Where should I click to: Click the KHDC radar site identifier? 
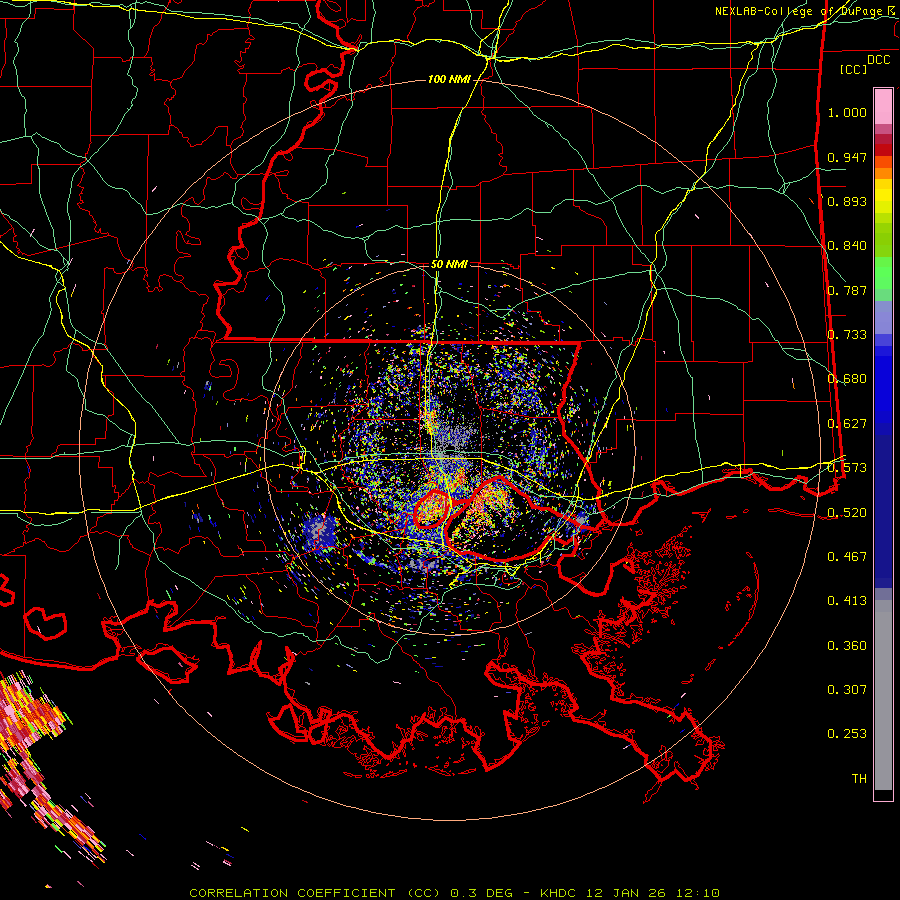[x=560, y=893]
